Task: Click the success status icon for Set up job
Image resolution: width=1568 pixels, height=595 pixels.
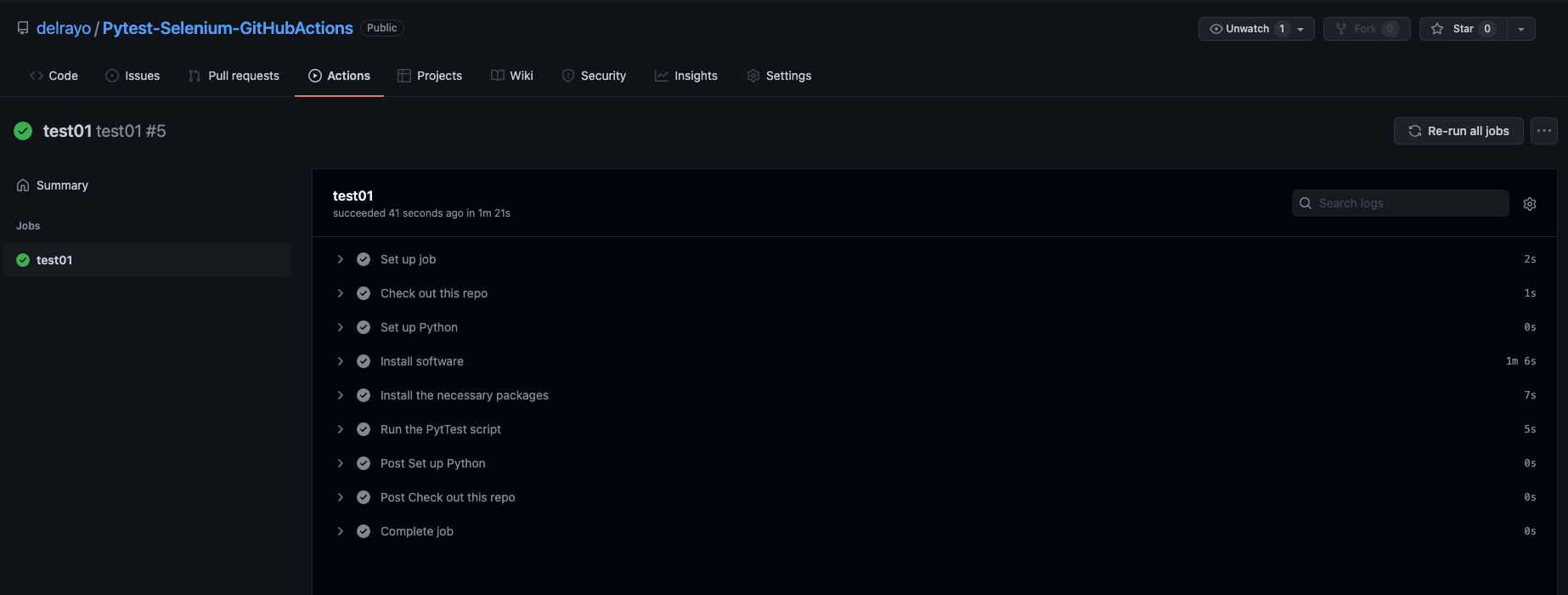Action: tap(364, 259)
